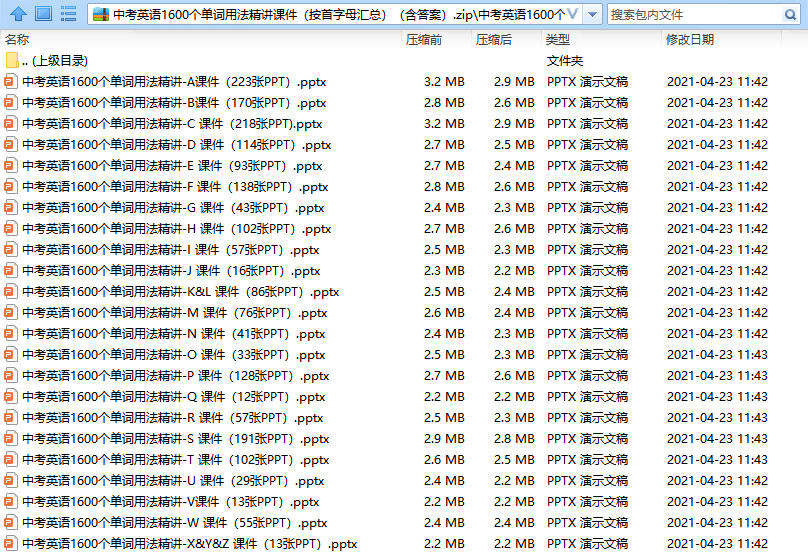Sort files by 名称 column header

click(18, 39)
